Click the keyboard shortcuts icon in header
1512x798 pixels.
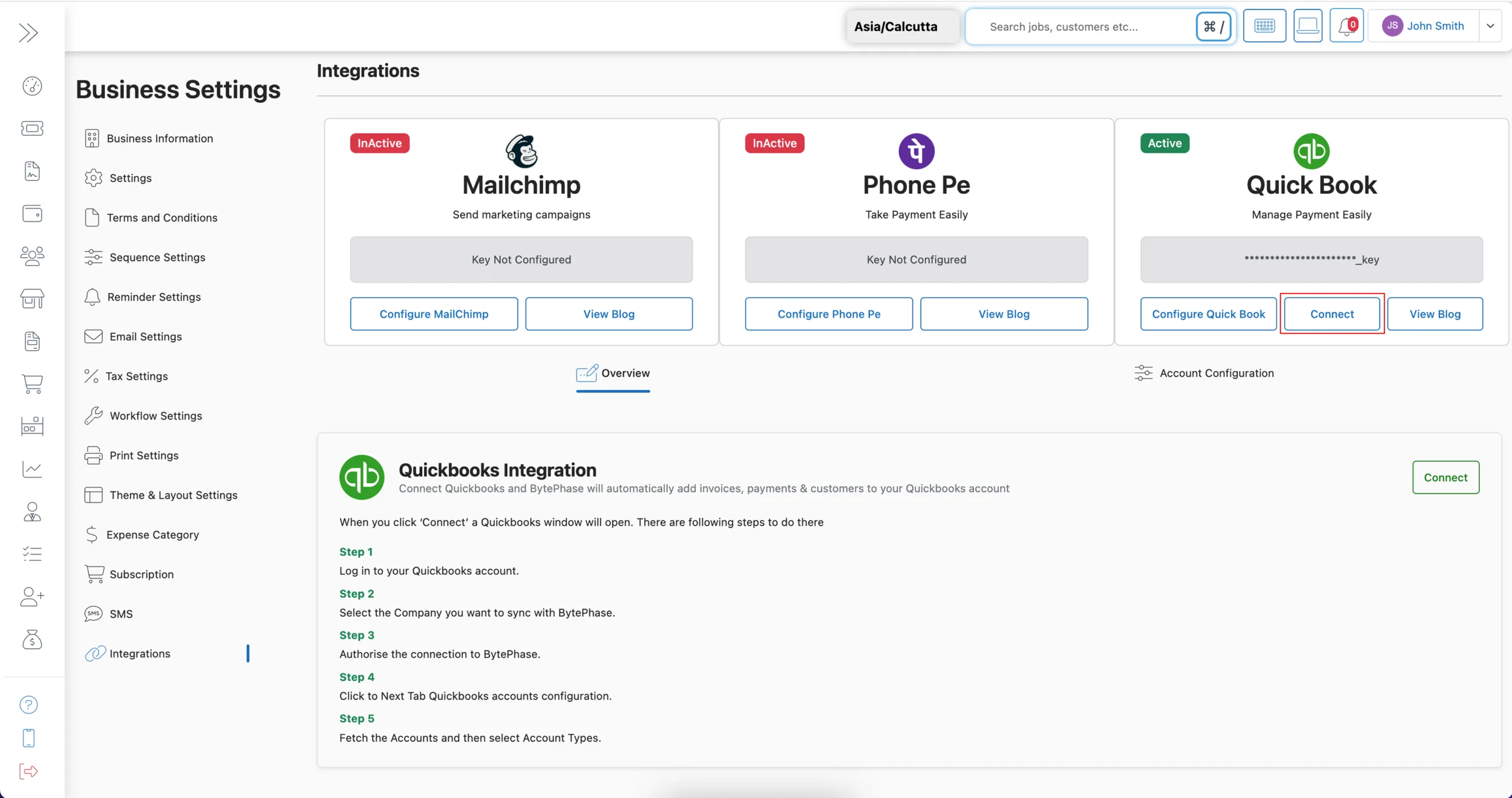coord(1265,26)
